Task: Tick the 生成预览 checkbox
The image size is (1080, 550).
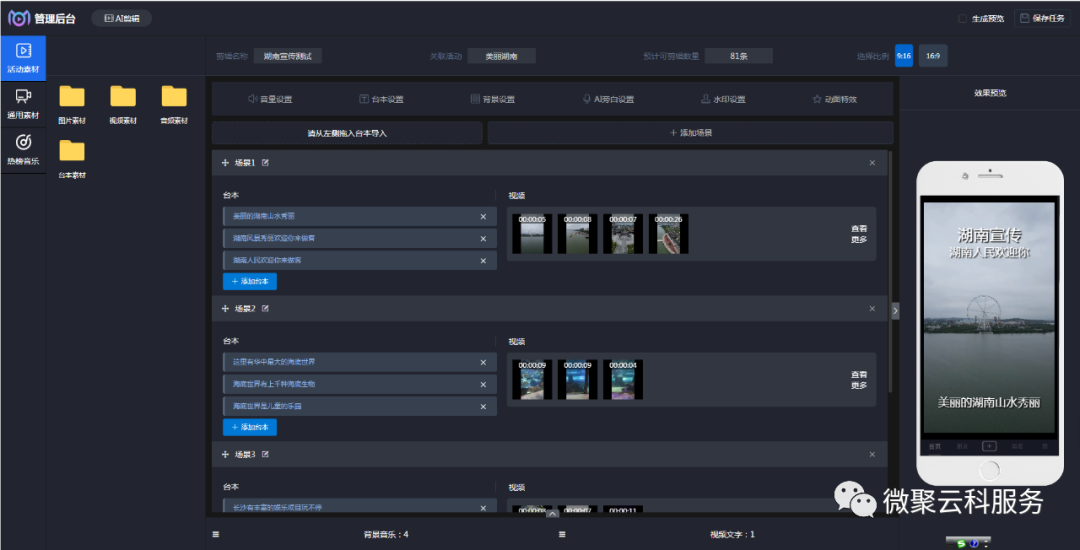Action: coord(963,19)
